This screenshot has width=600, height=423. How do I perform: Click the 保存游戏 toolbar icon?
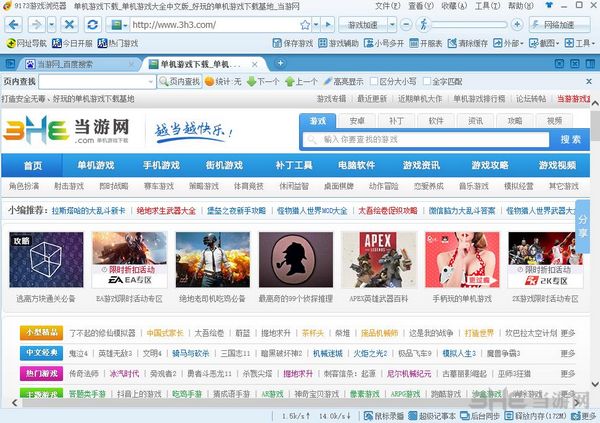pos(293,43)
